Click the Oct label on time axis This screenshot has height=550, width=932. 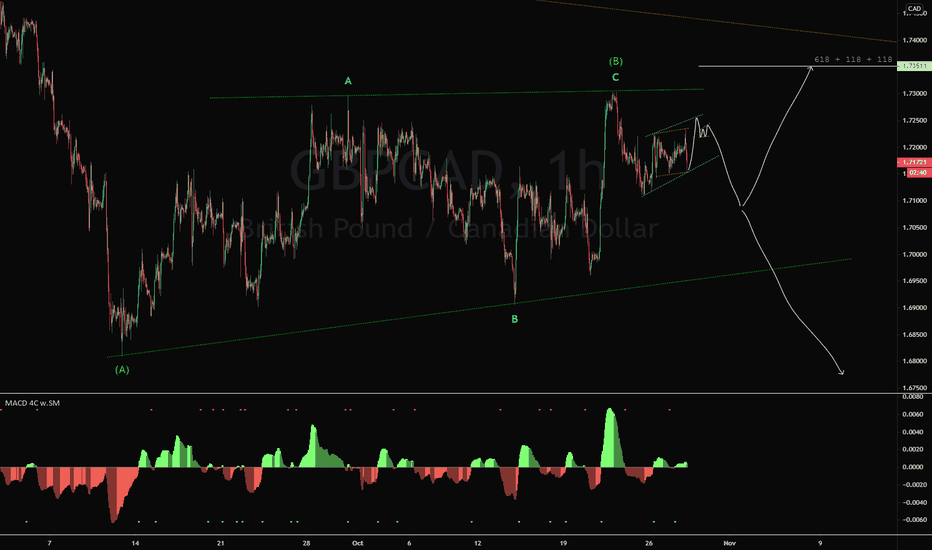click(x=357, y=543)
